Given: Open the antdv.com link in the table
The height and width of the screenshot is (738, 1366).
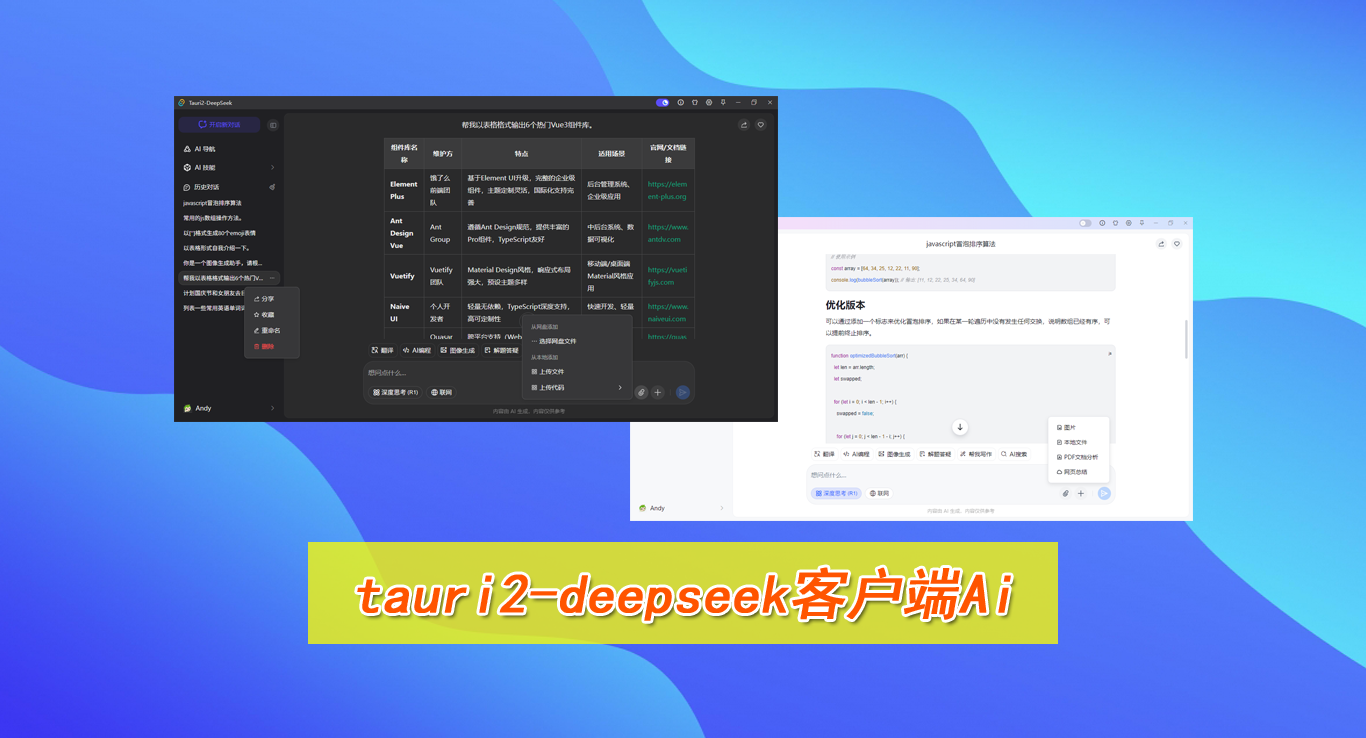Looking at the screenshot, I should pos(667,233).
